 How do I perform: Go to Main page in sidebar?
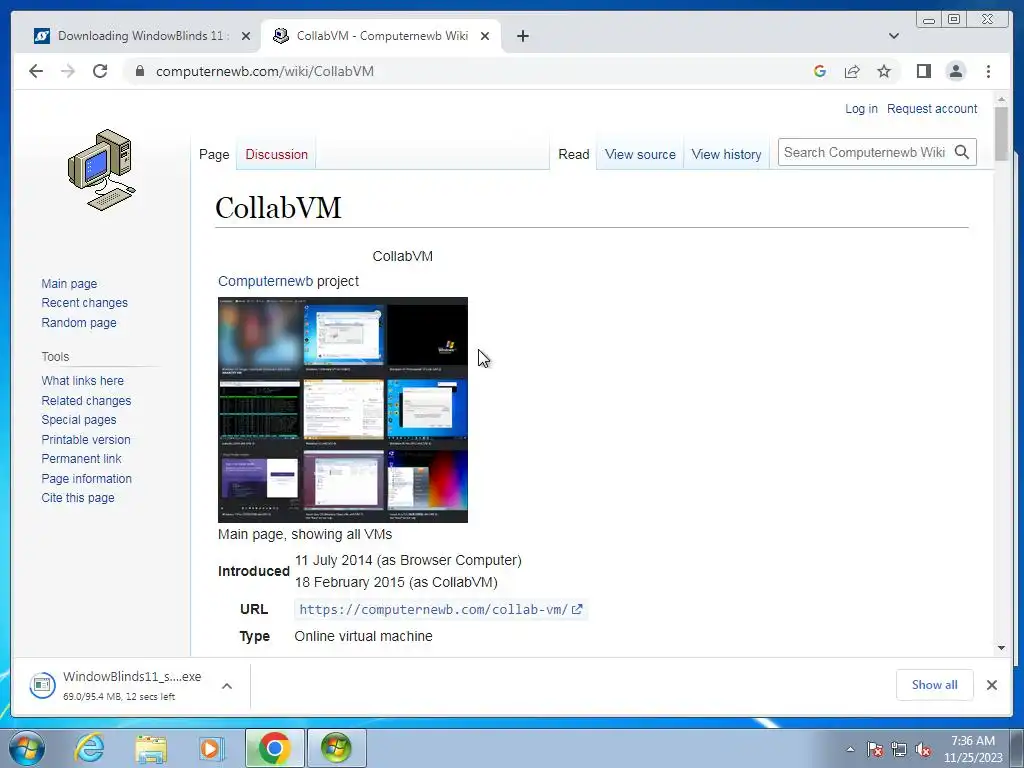(69, 283)
